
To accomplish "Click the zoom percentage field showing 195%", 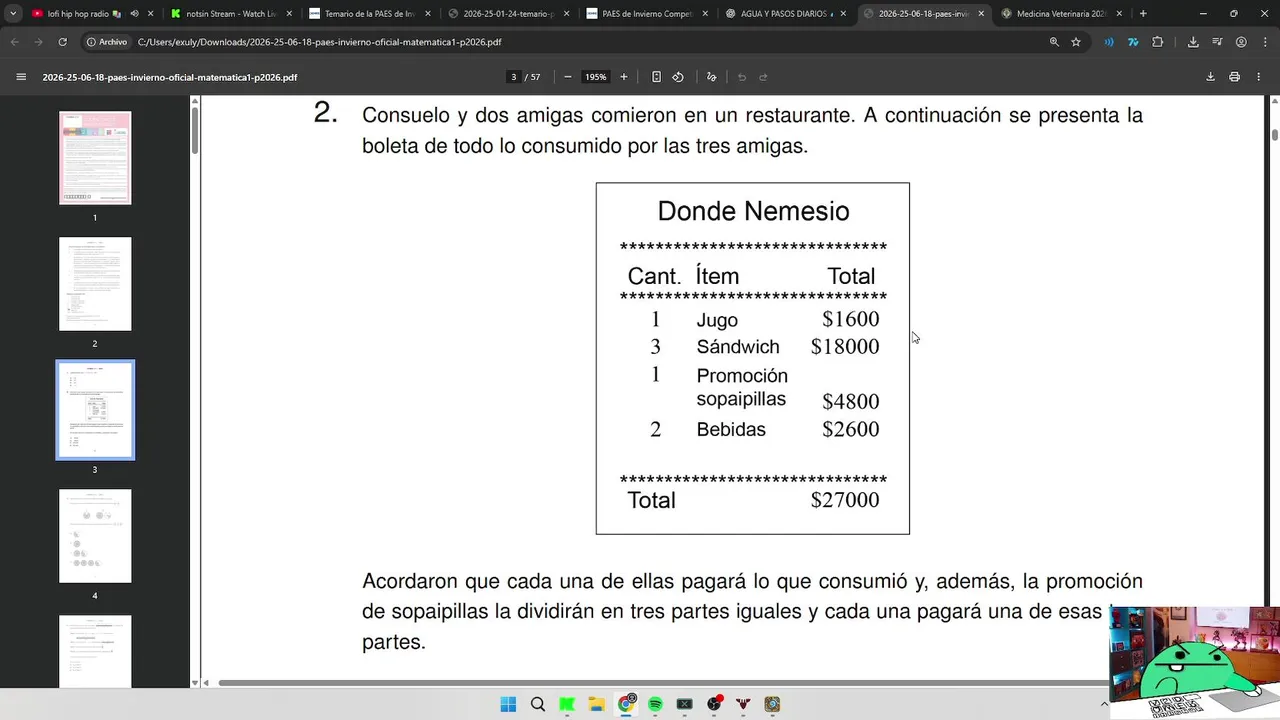I will coord(596,77).
